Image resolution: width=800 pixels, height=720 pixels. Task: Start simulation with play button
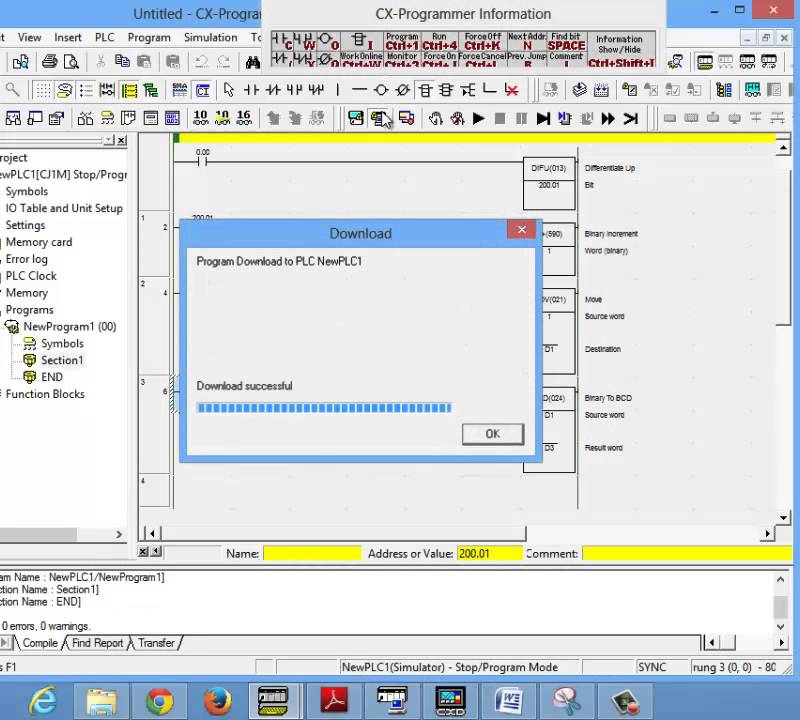(479, 119)
